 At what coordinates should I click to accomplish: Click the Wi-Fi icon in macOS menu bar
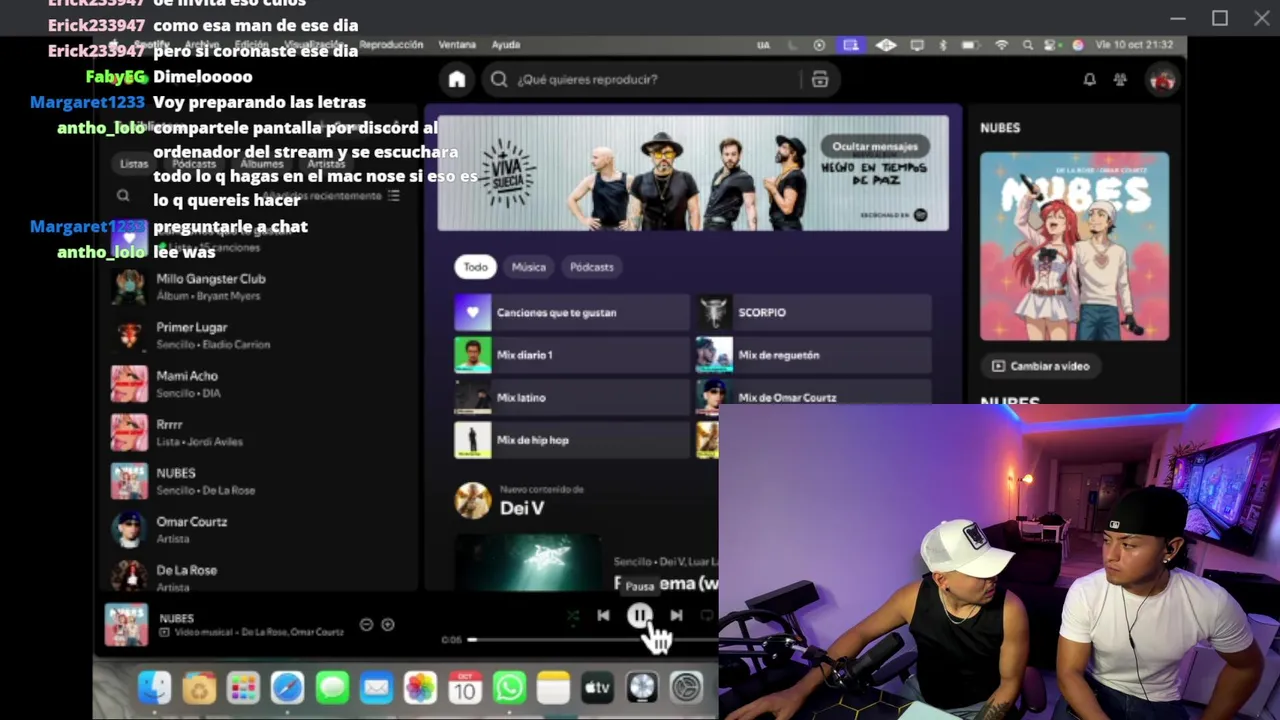pos(1001,45)
